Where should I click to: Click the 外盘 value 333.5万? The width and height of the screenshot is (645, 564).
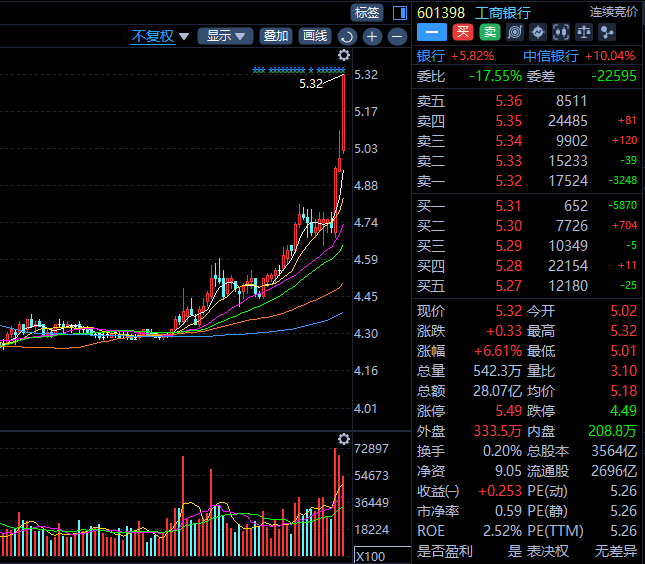pyautogui.click(x=497, y=431)
